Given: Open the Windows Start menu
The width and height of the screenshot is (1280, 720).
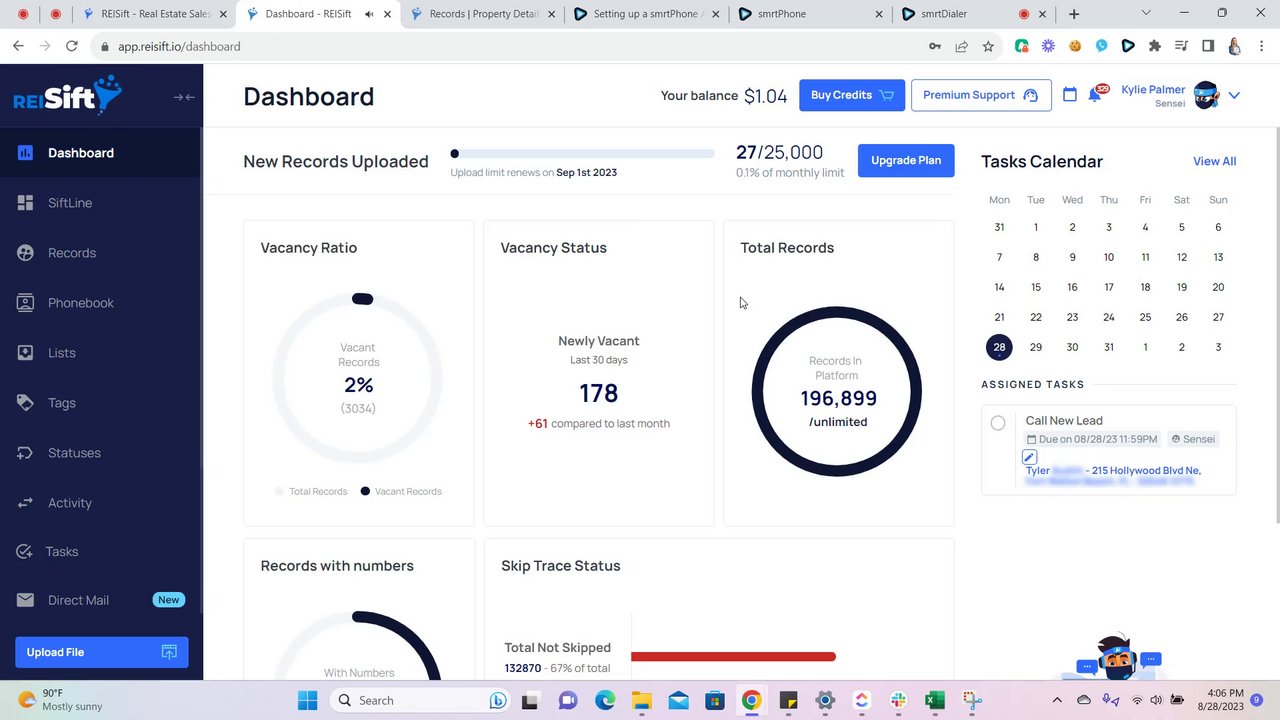Looking at the screenshot, I should tap(307, 700).
